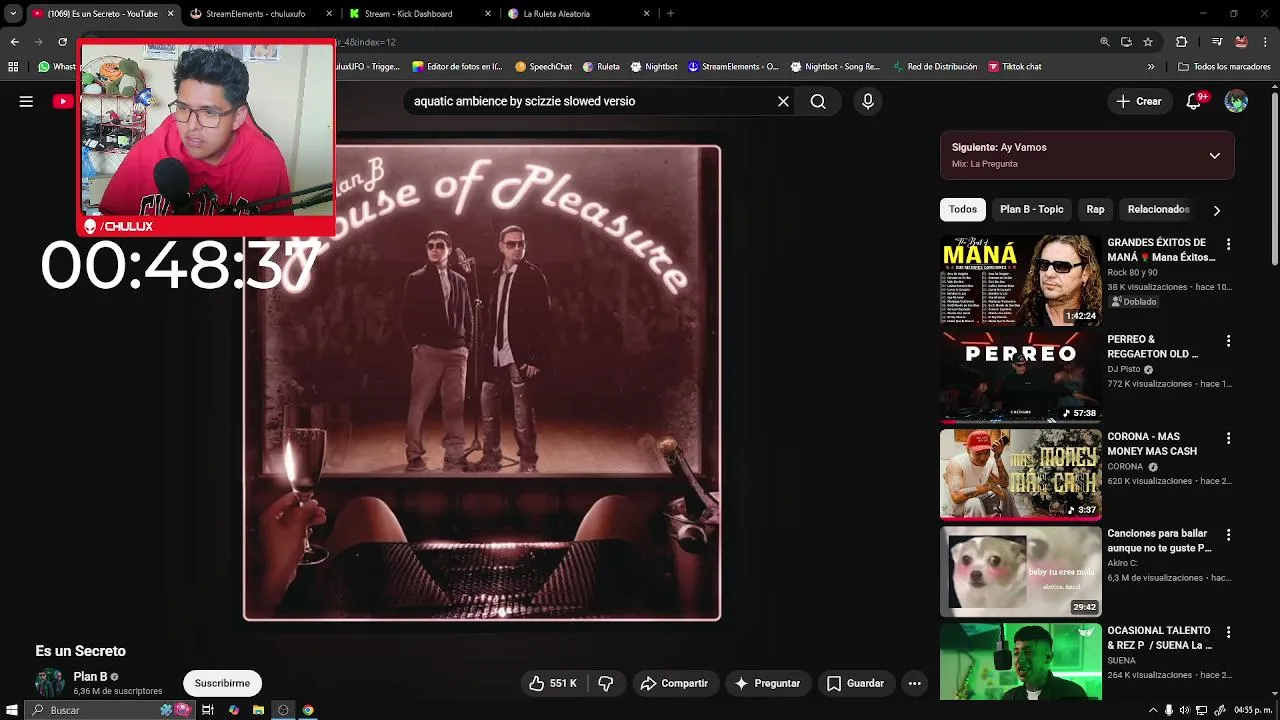Open the taskbar volume speaker icon
Image resolution: width=1280 pixels, height=720 pixels.
[x=1185, y=710]
